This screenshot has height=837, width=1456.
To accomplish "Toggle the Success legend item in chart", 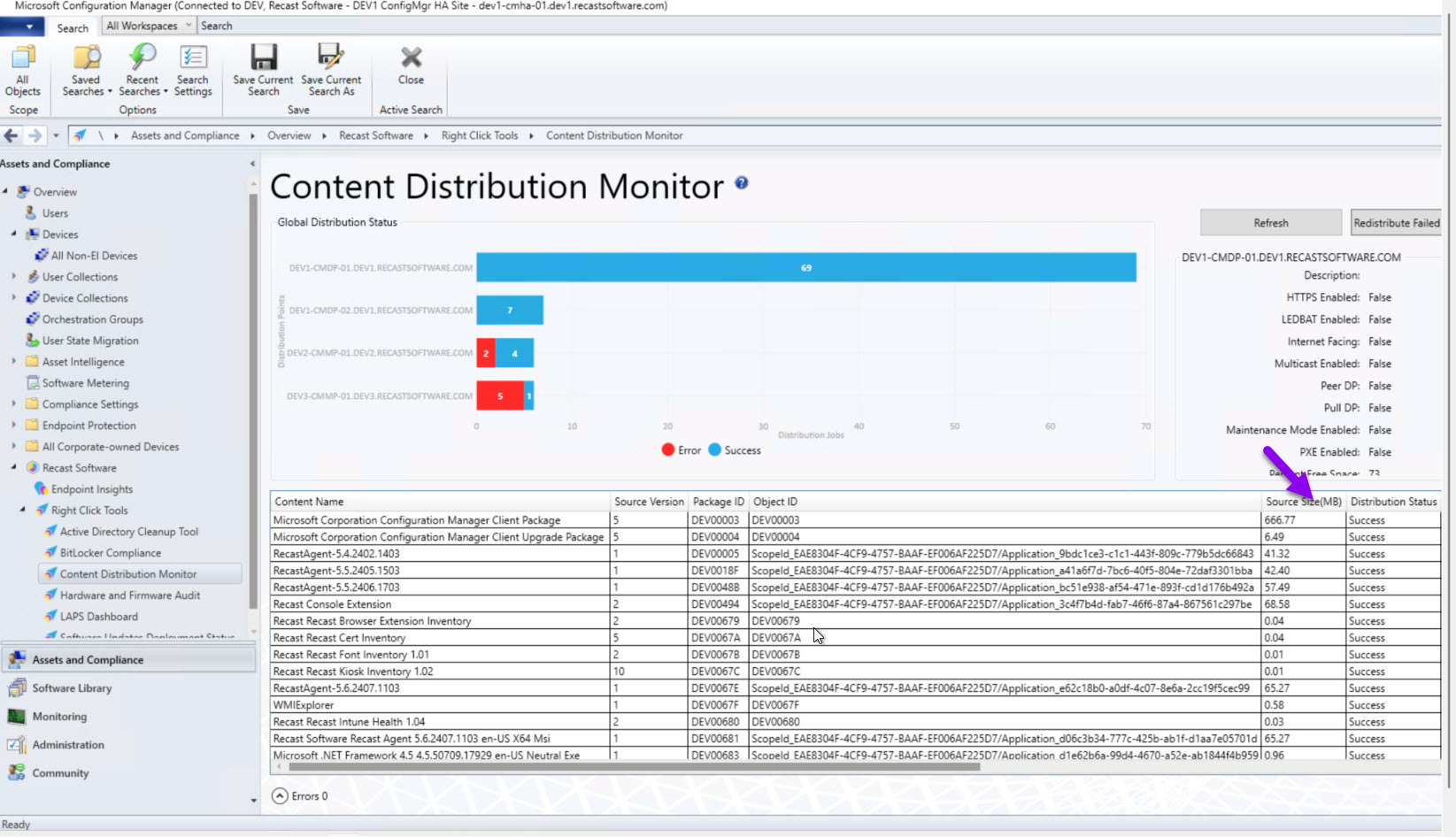I will click(x=734, y=450).
